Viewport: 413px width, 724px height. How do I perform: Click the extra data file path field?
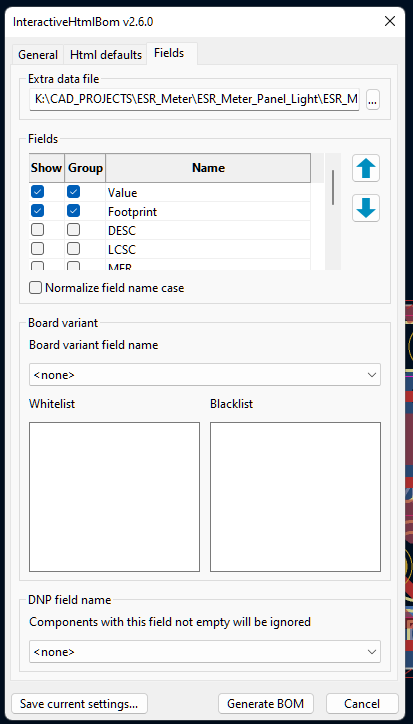[x=194, y=99]
